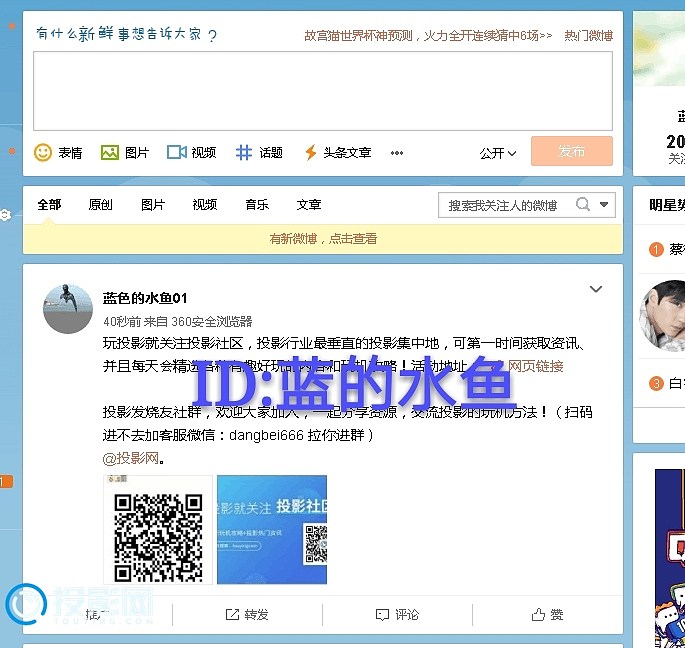Switch to the 音乐 tab
685x648 pixels.
pyautogui.click(x=257, y=204)
